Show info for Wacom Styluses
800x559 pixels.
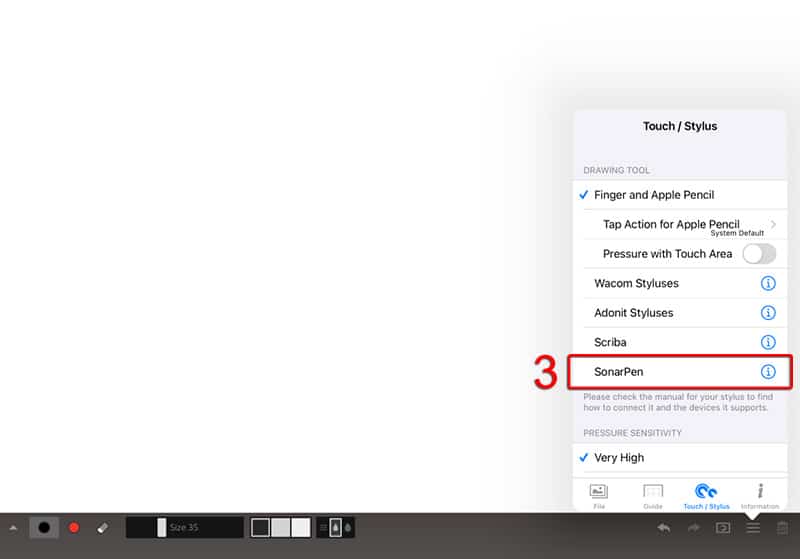point(768,284)
